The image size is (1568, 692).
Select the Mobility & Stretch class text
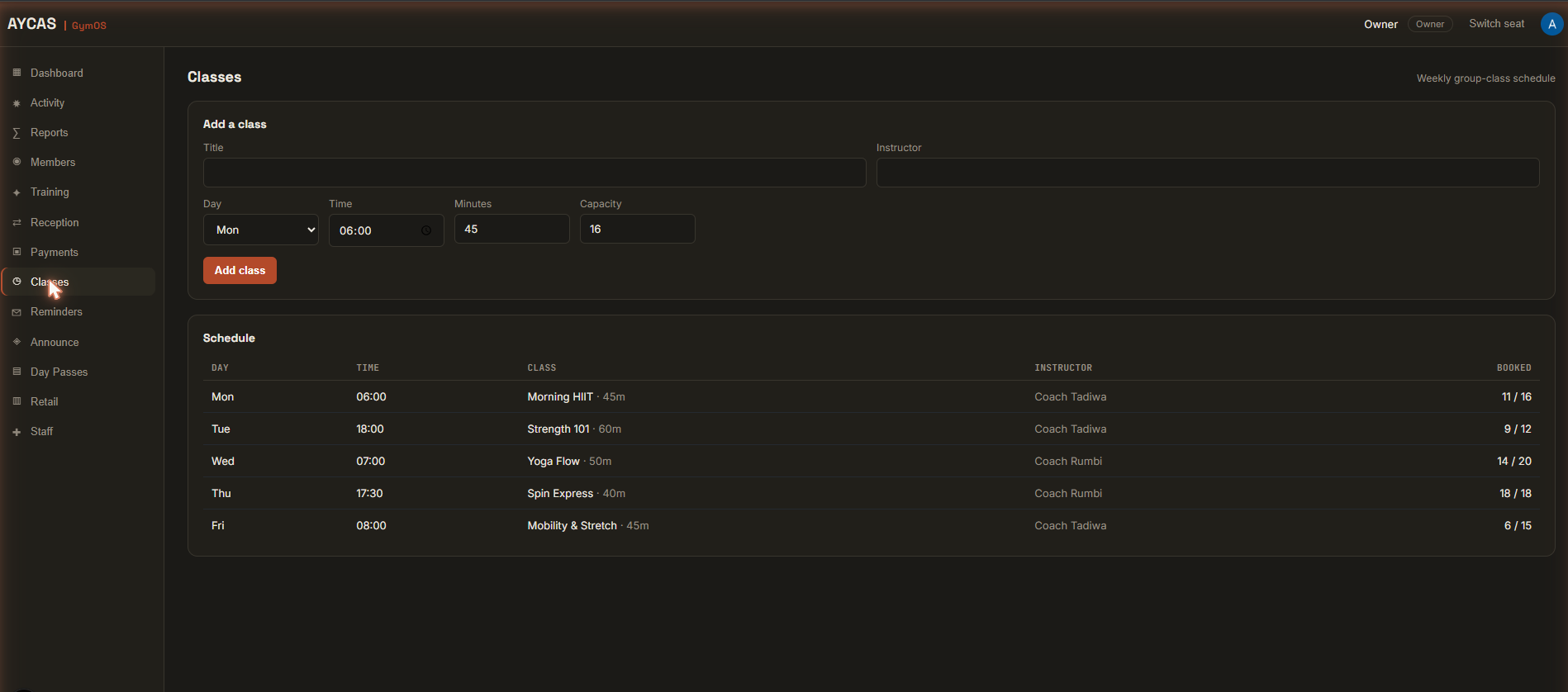tap(572, 526)
